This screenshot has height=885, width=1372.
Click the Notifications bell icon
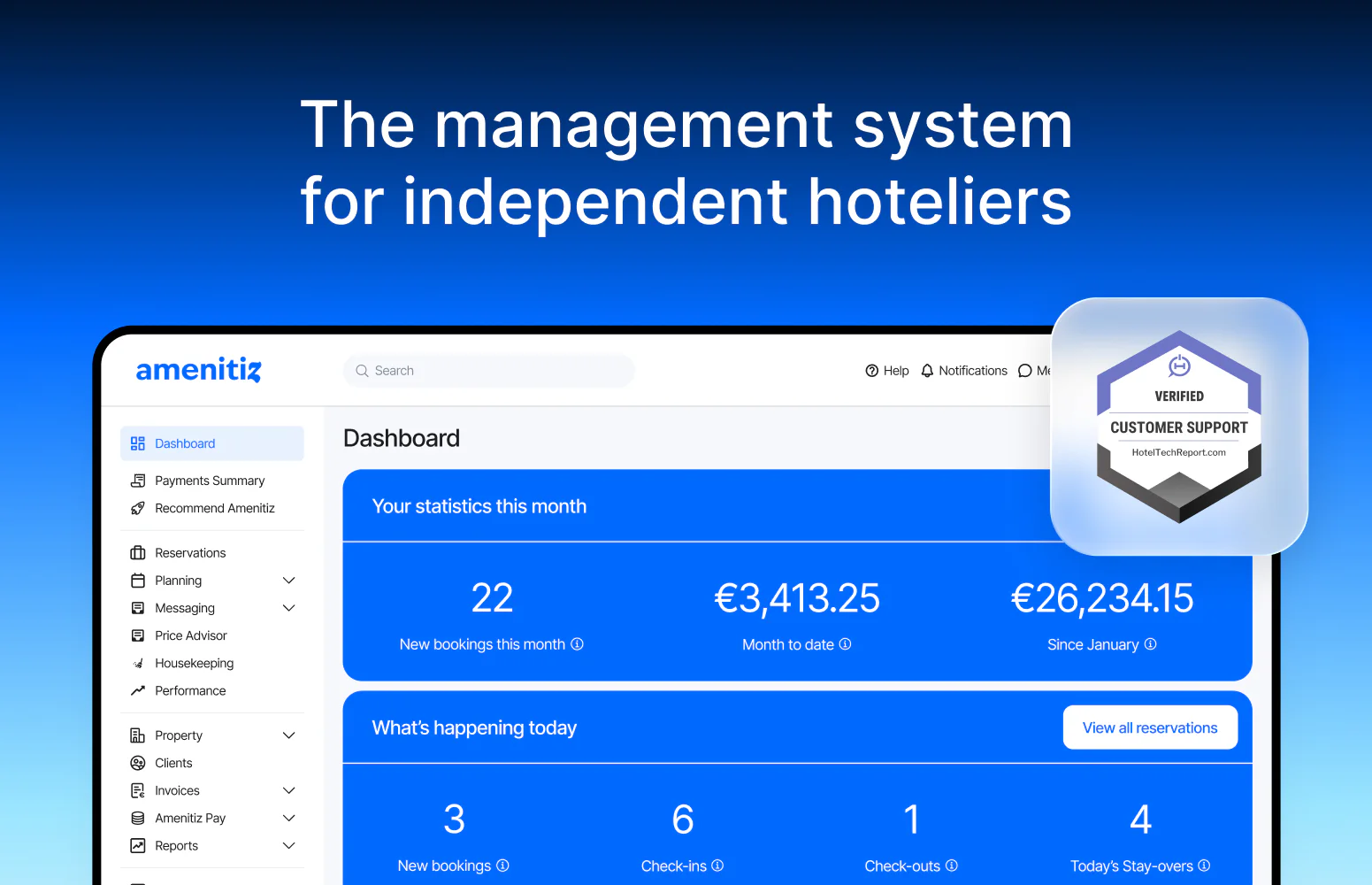(x=927, y=371)
